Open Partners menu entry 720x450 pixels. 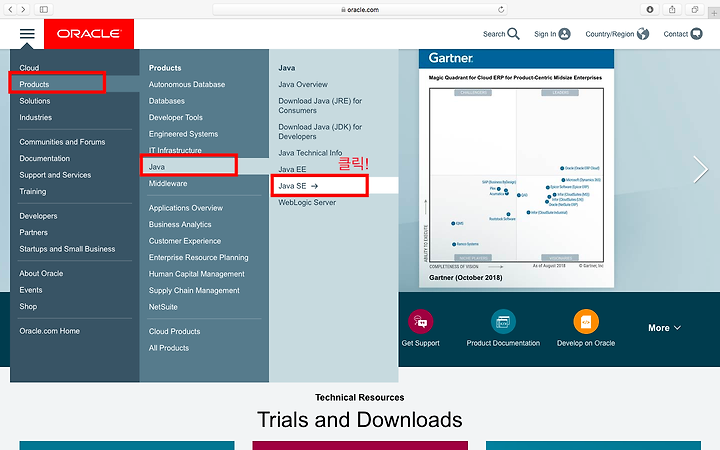click(x=34, y=232)
